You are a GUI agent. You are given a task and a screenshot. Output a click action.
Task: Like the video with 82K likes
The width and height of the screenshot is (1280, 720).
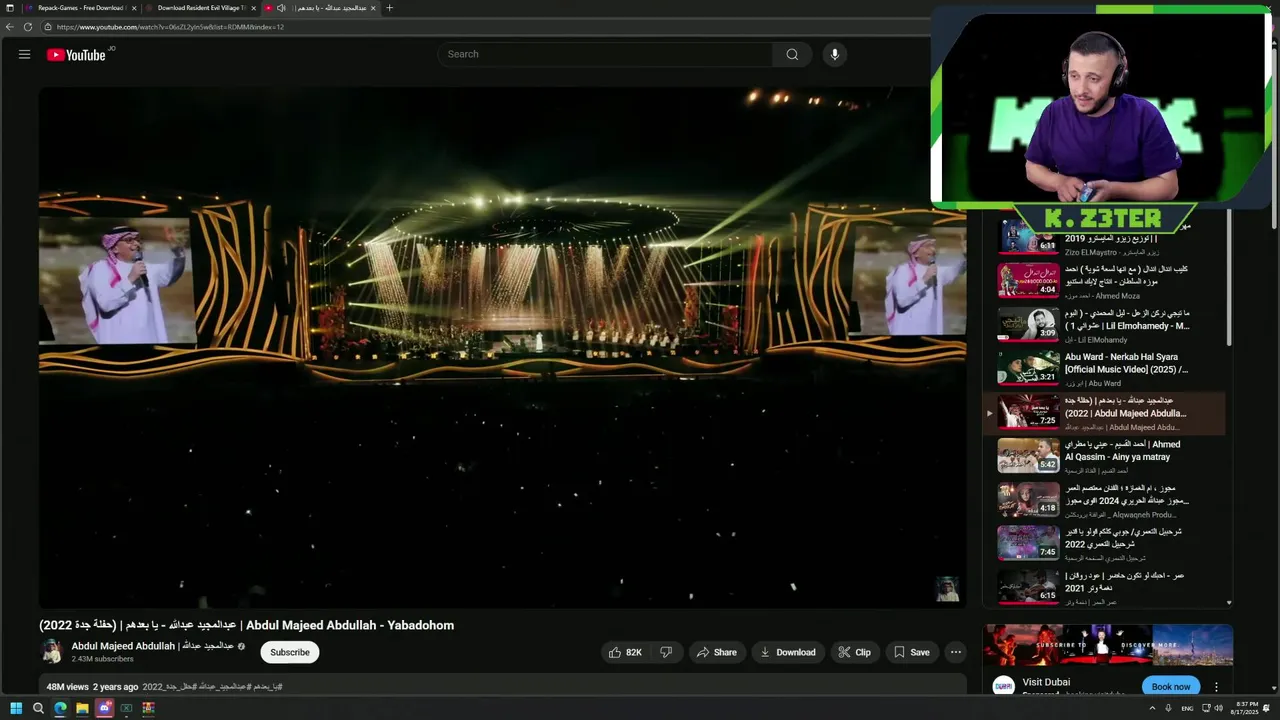[625, 652]
